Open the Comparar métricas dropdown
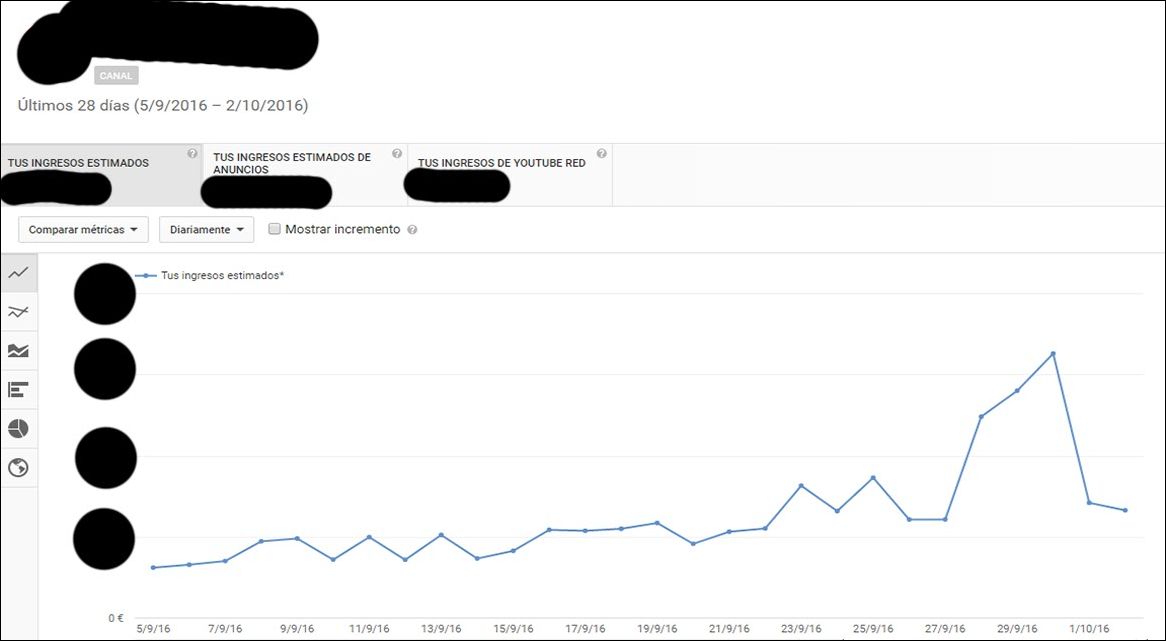 coord(83,230)
